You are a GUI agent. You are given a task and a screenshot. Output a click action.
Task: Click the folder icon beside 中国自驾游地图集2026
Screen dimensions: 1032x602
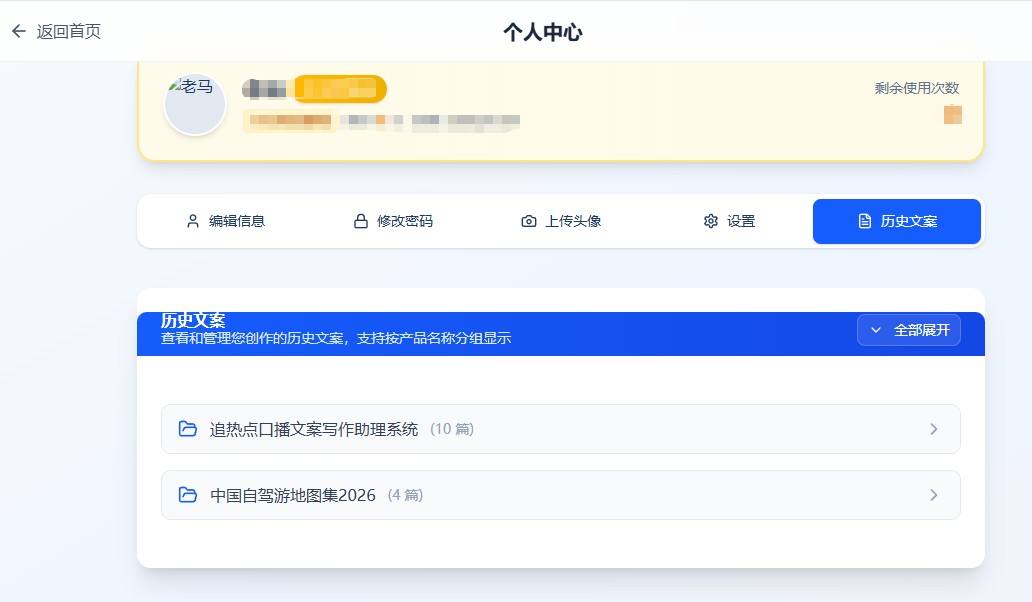tap(188, 495)
